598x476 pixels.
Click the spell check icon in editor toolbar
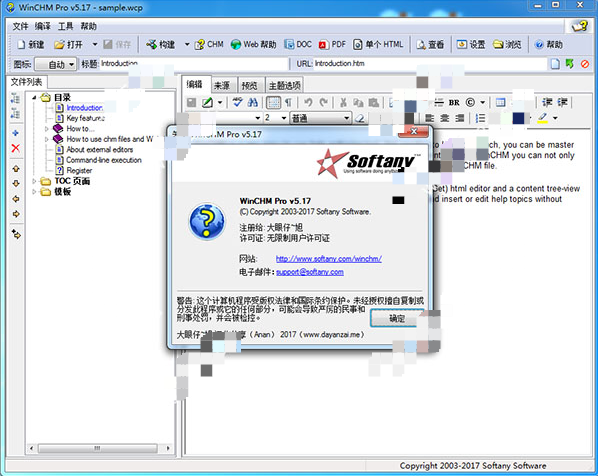tap(238, 102)
